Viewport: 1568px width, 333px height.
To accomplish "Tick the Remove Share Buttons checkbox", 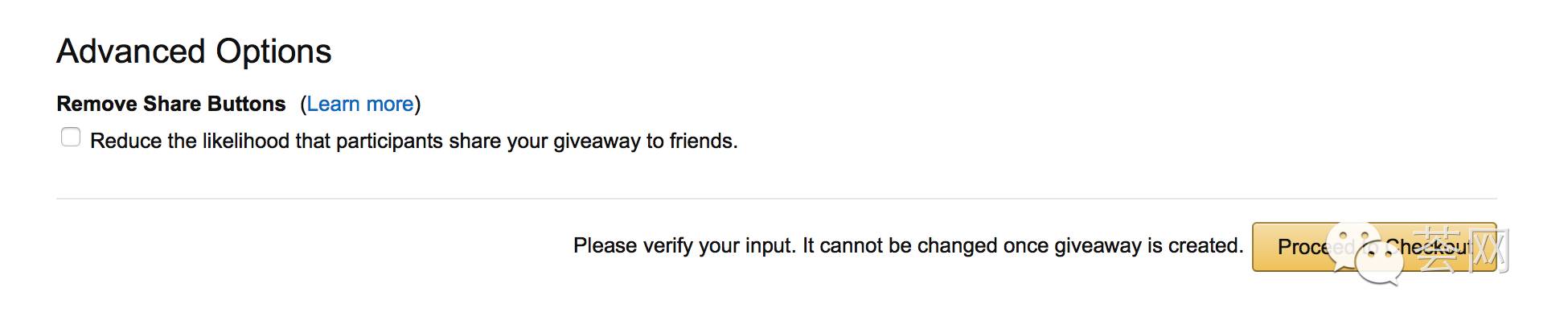I will [x=71, y=138].
